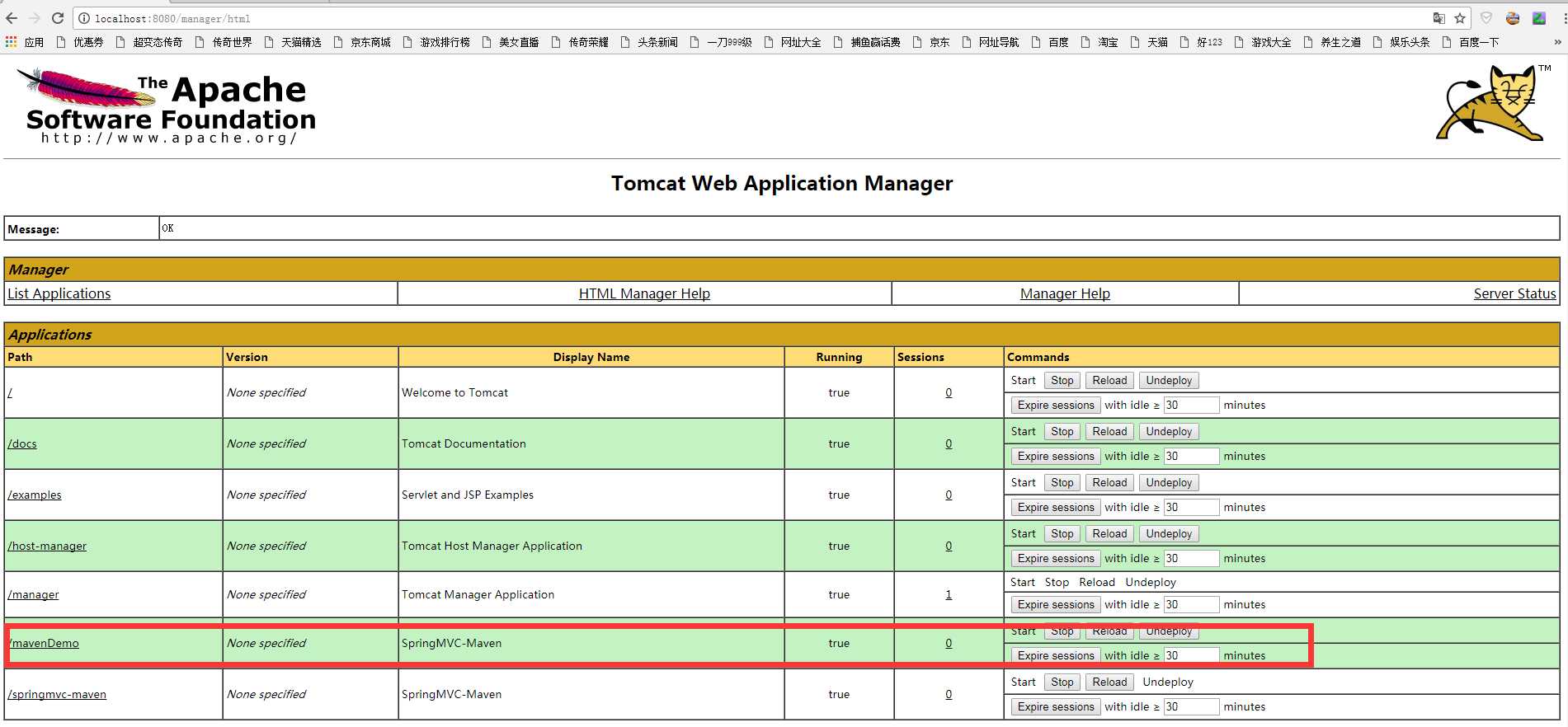The width and height of the screenshot is (1568, 727).
Task: View sessions count for /docs
Action: coord(949,443)
